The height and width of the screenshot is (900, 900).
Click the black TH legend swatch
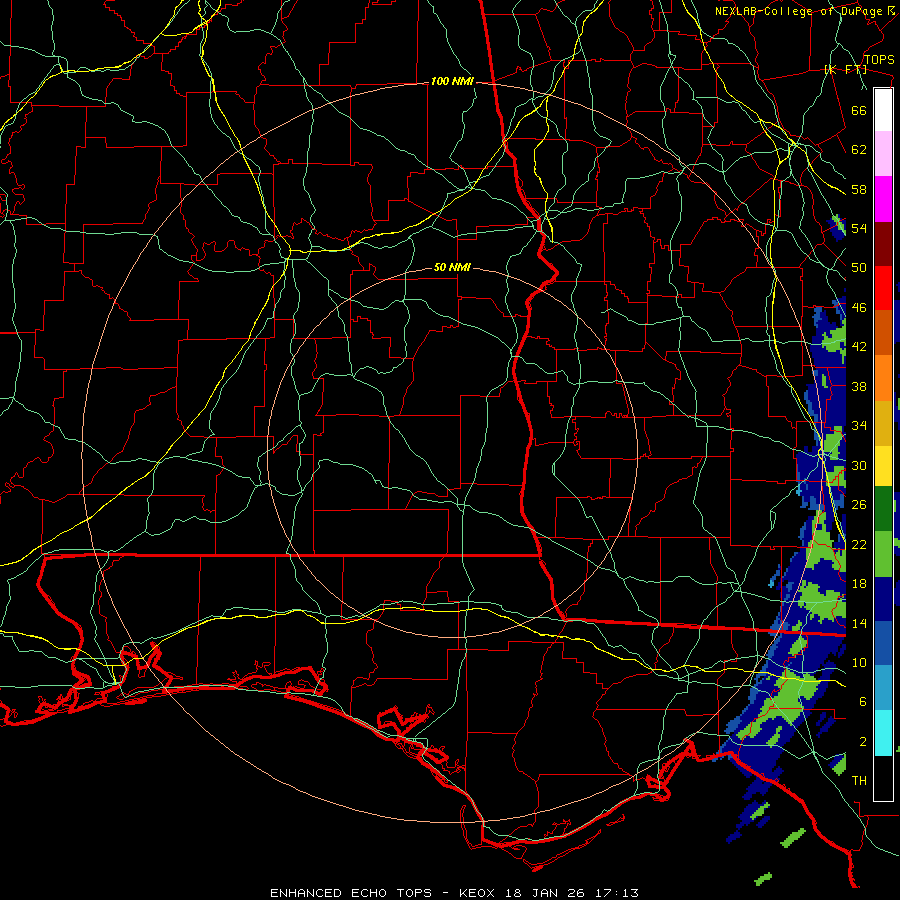pos(883,778)
